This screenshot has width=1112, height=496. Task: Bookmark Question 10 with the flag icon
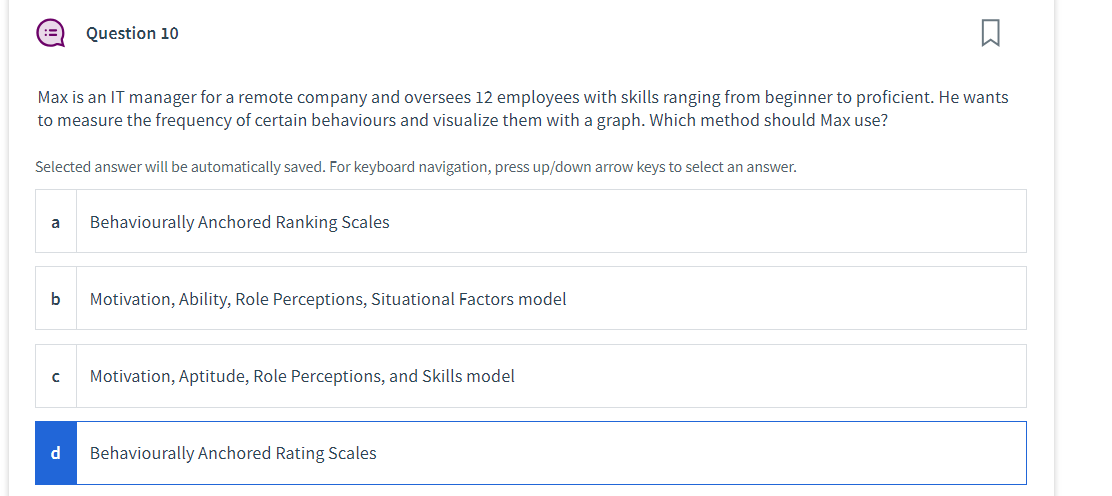990,34
